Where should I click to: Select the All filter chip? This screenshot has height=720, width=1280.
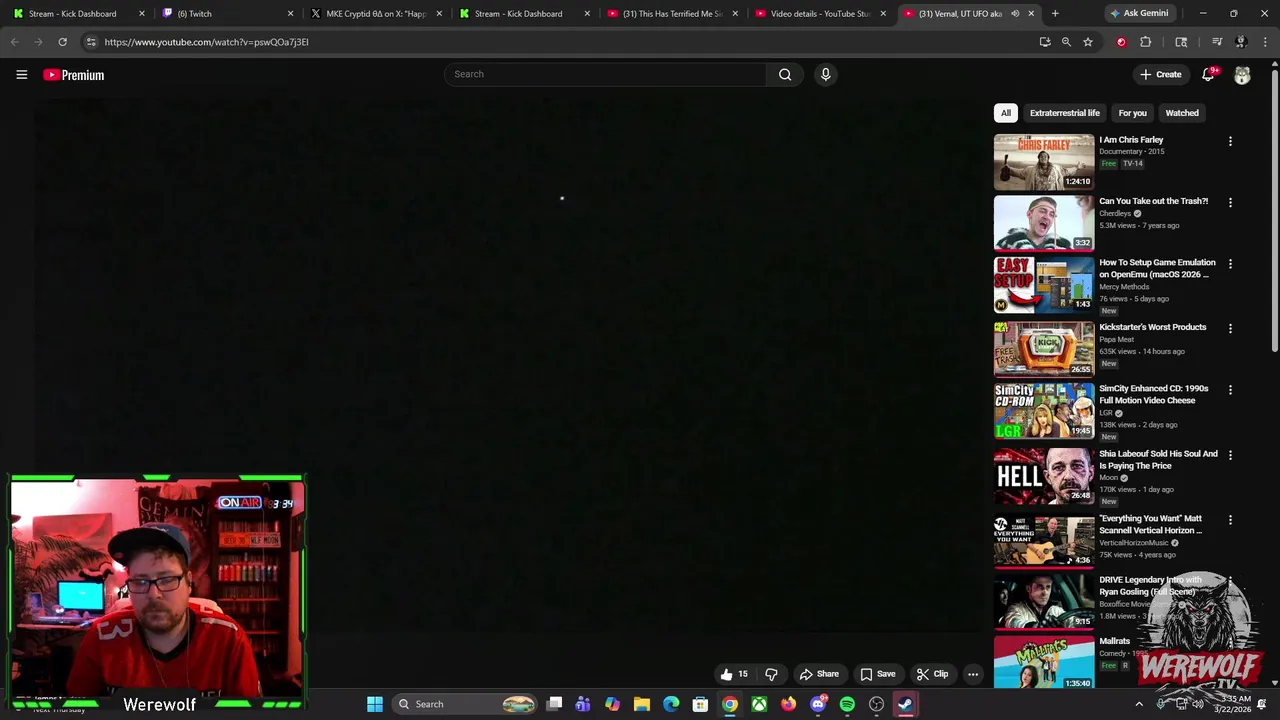pos(1006,113)
